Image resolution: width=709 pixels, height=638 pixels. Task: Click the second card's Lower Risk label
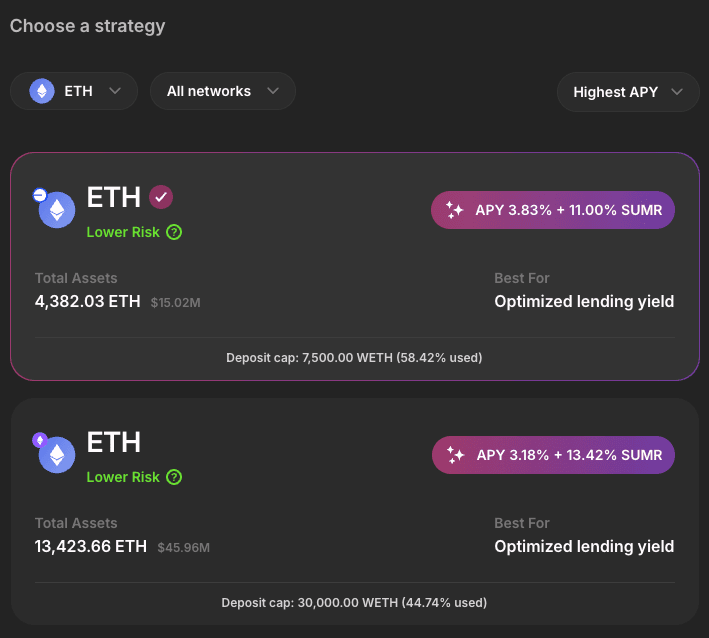tap(122, 477)
